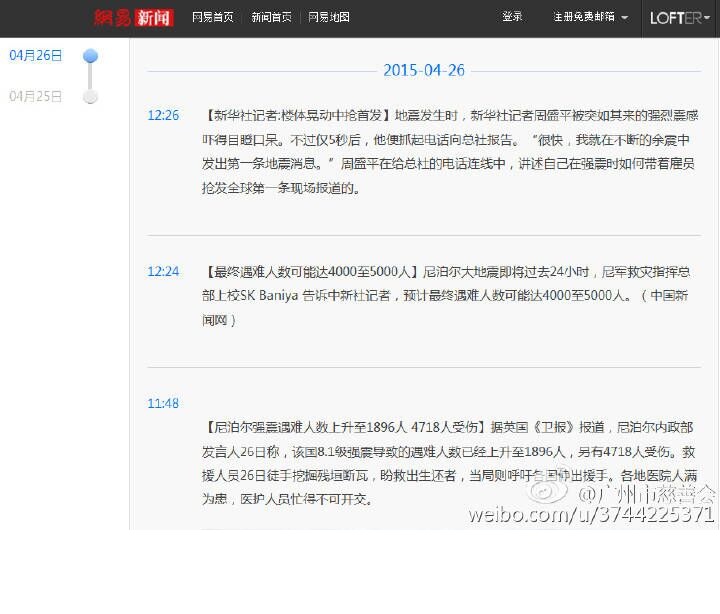Select the 04月26日 timeline date
720x614 pixels.
(x=36, y=56)
